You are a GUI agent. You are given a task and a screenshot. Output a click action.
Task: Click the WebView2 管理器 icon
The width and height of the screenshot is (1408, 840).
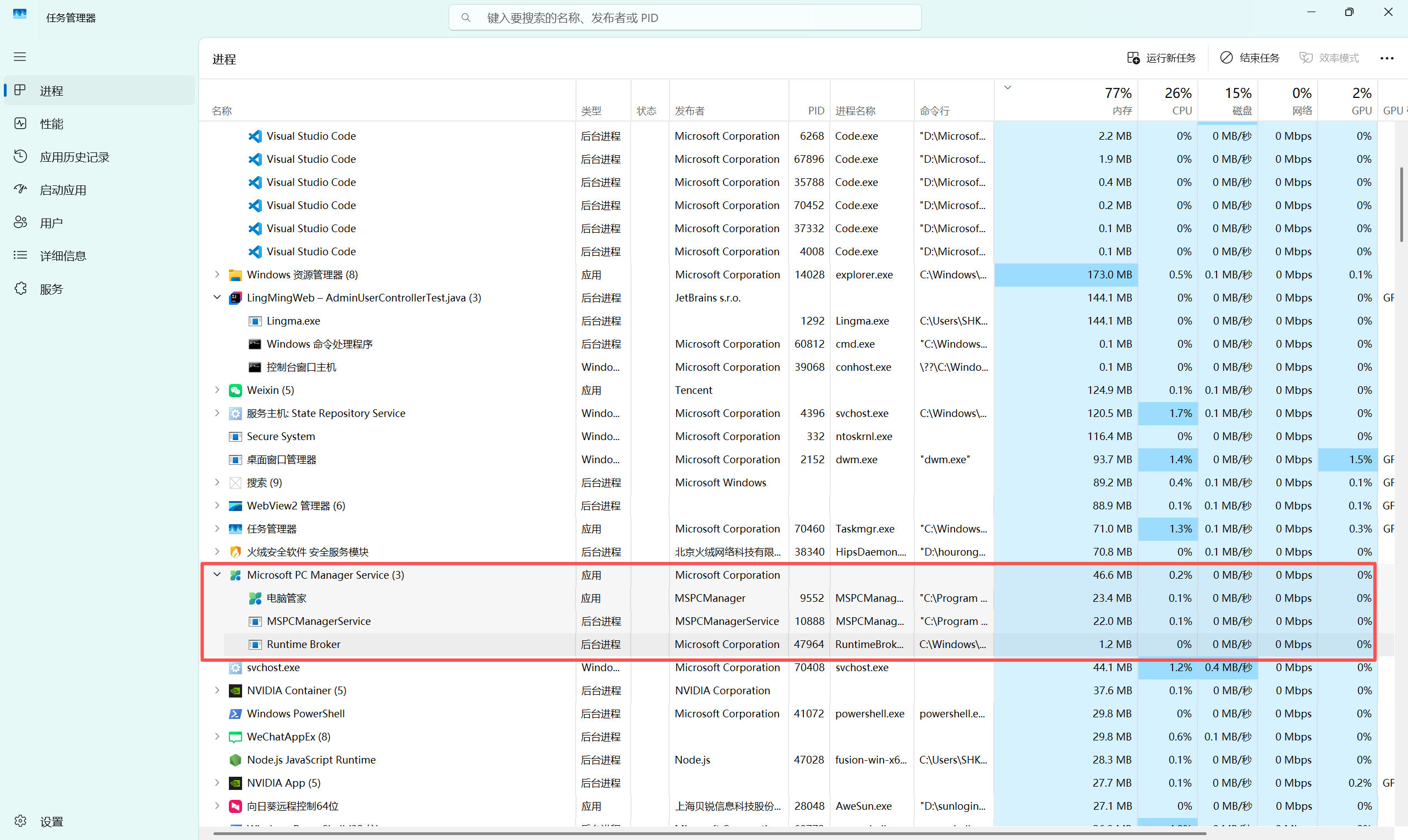click(x=235, y=506)
